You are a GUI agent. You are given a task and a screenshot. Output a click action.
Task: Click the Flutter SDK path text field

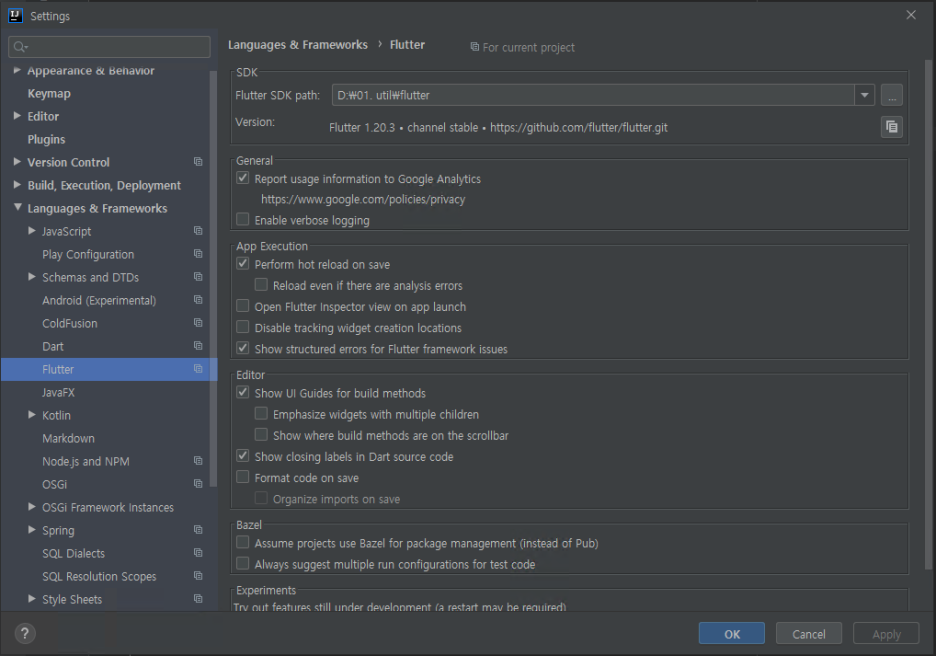[x=593, y=95]
